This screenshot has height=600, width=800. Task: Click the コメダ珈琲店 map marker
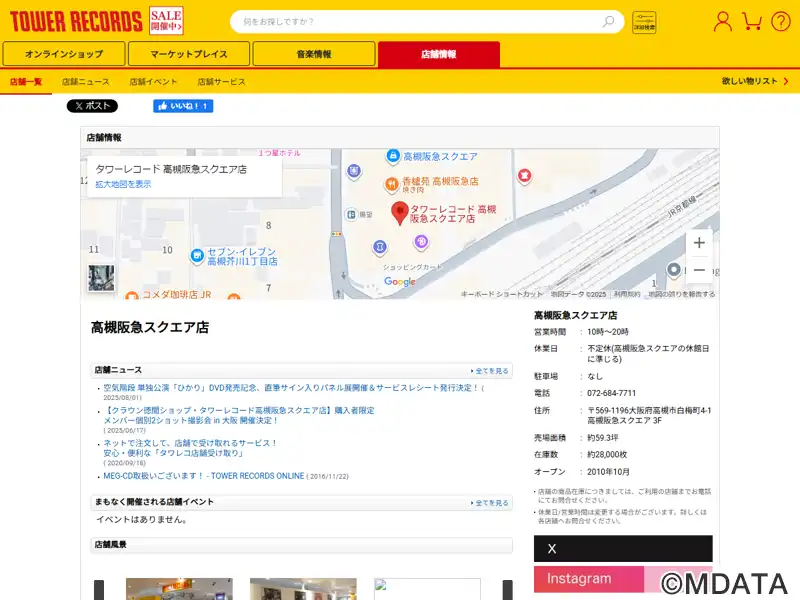(x=132, y=295)
